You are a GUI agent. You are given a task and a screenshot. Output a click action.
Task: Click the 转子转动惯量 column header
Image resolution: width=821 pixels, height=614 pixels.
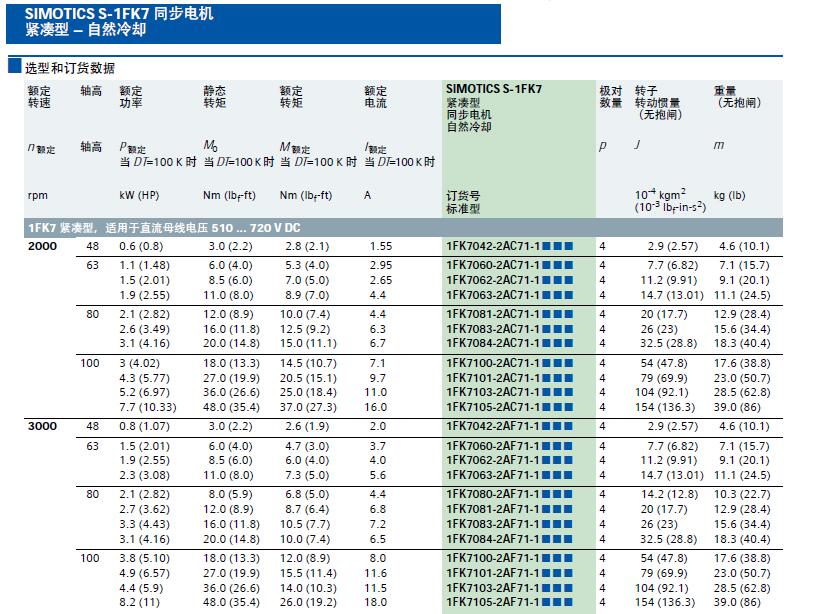click(x=657, y=102)
